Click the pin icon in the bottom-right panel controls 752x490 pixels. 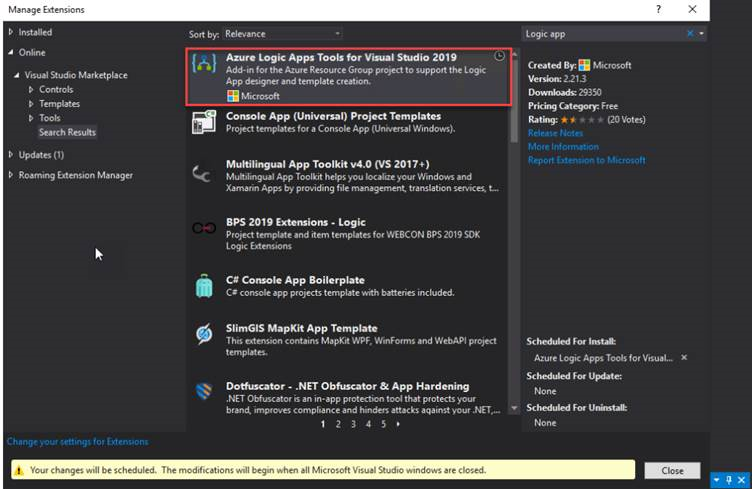tap(729, 479)
